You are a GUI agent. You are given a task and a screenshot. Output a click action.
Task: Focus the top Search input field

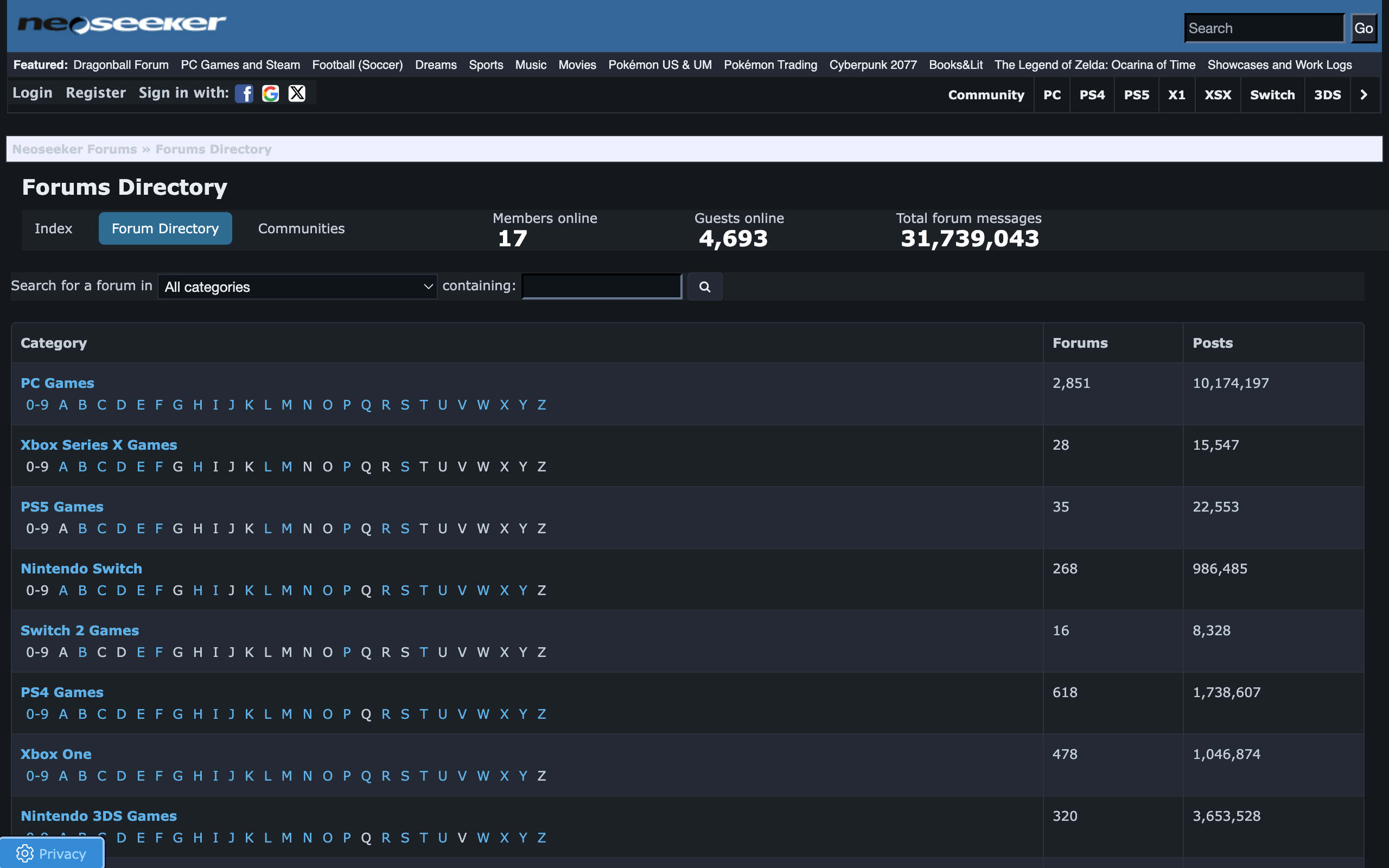[1264, 28]
